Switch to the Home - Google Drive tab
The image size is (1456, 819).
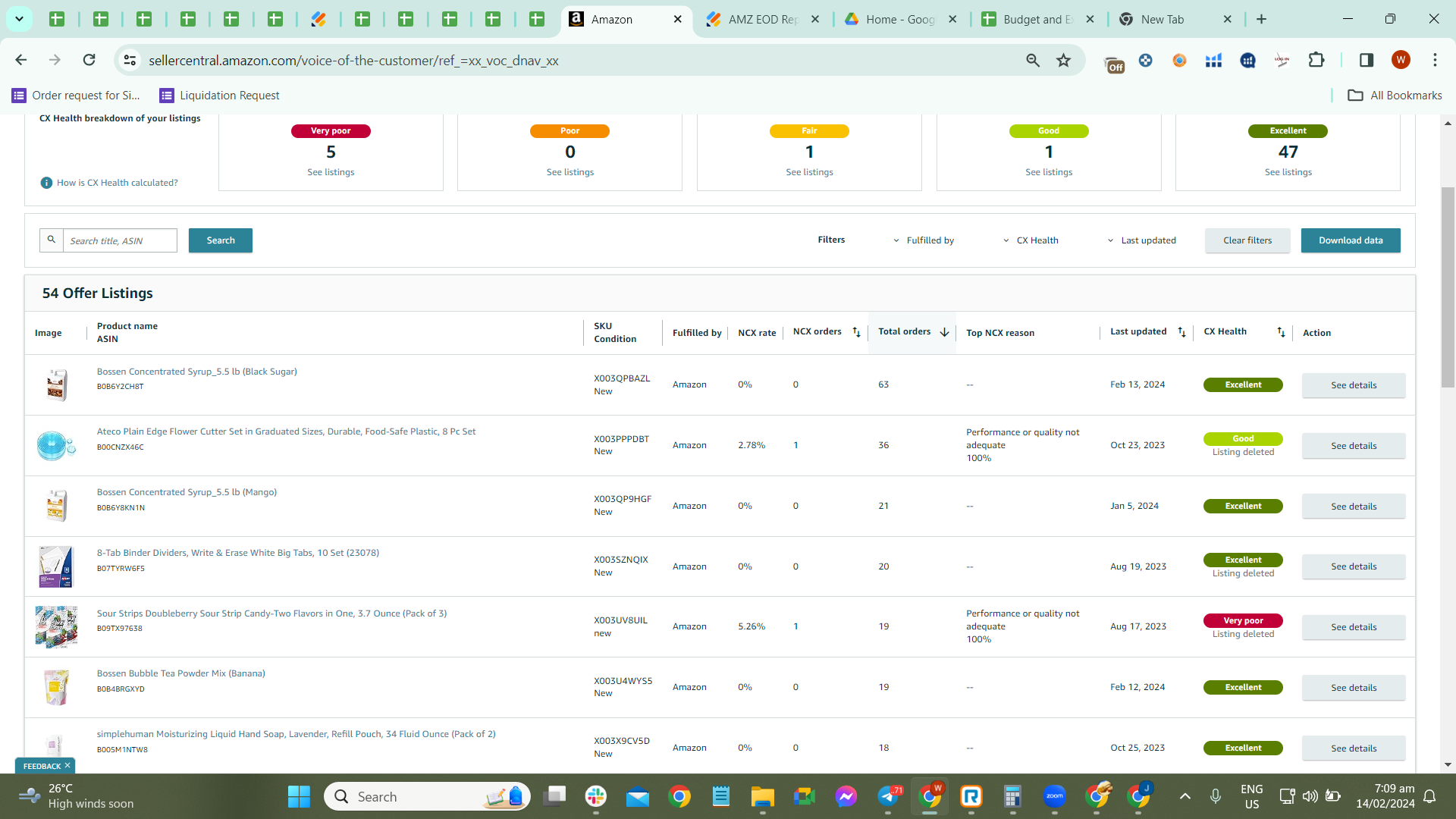click(900, 20)
